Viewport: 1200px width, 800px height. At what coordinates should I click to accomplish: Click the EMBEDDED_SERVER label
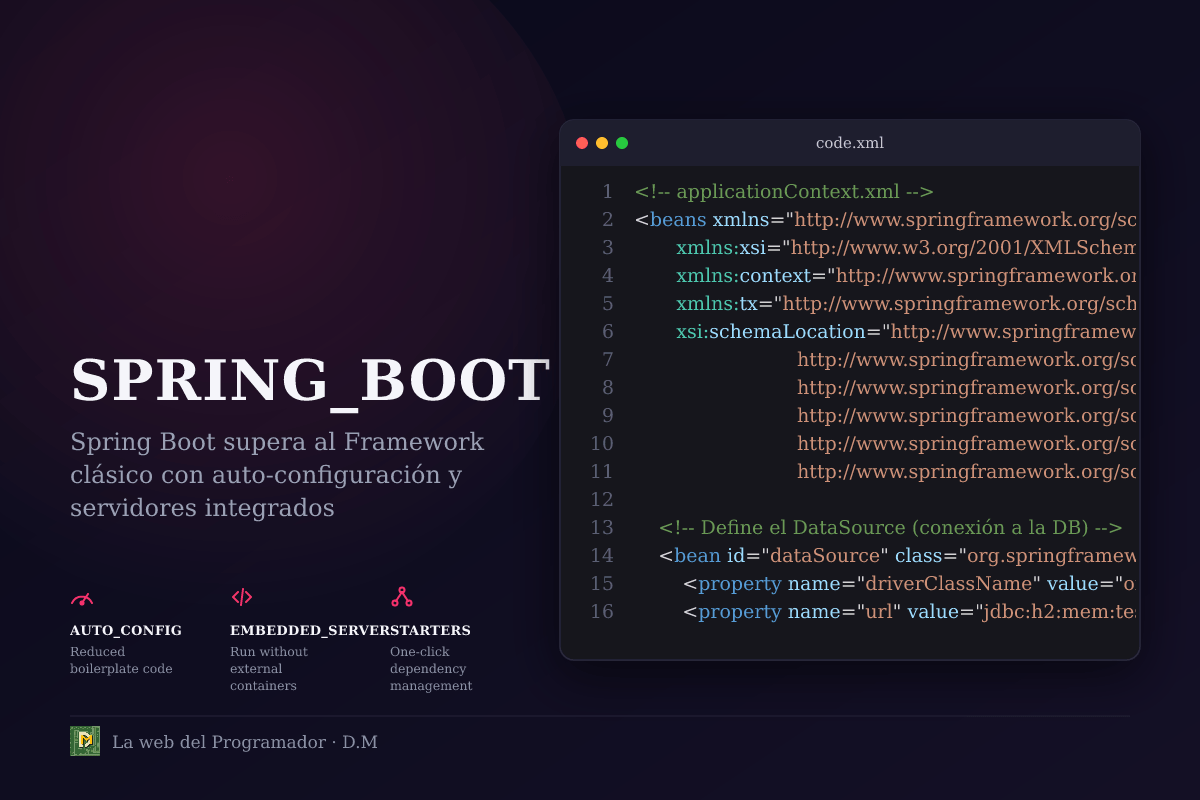coord(310,631)
